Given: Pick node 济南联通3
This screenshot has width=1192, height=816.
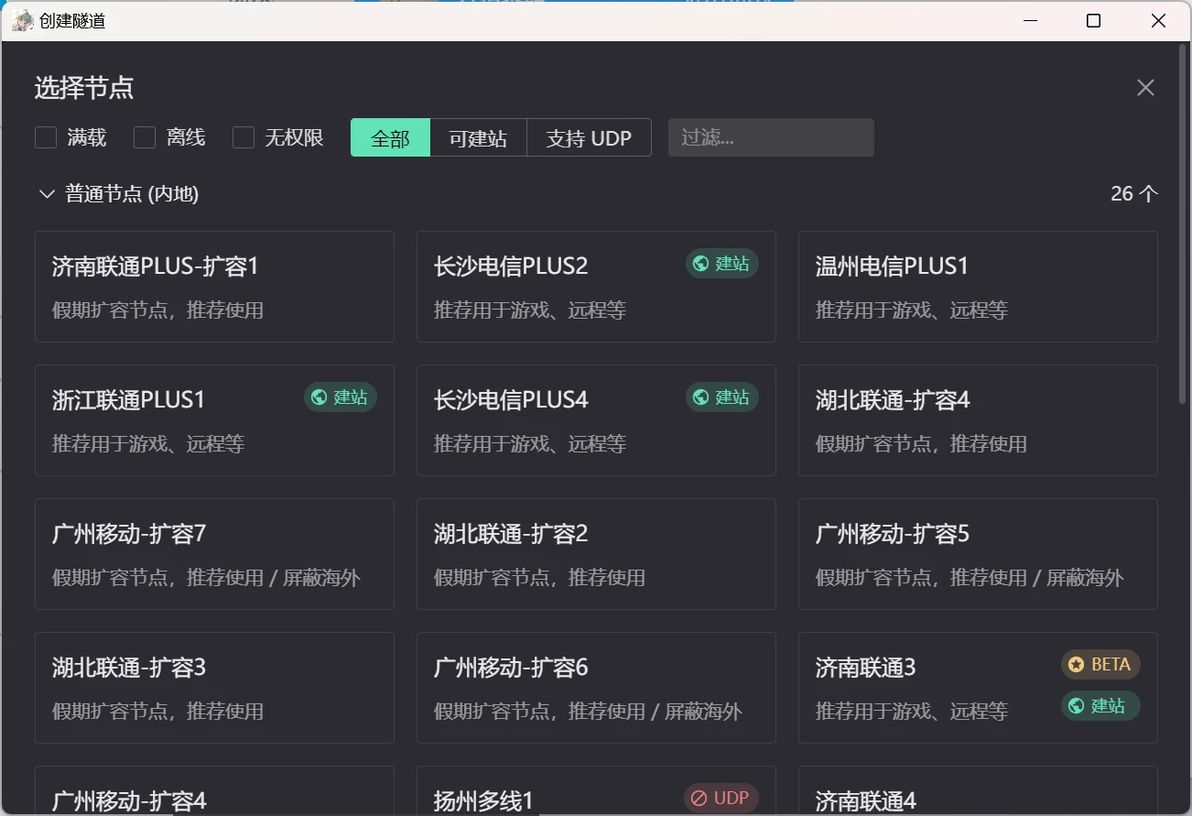Looking at the screenshot, I should pos(978,688).
